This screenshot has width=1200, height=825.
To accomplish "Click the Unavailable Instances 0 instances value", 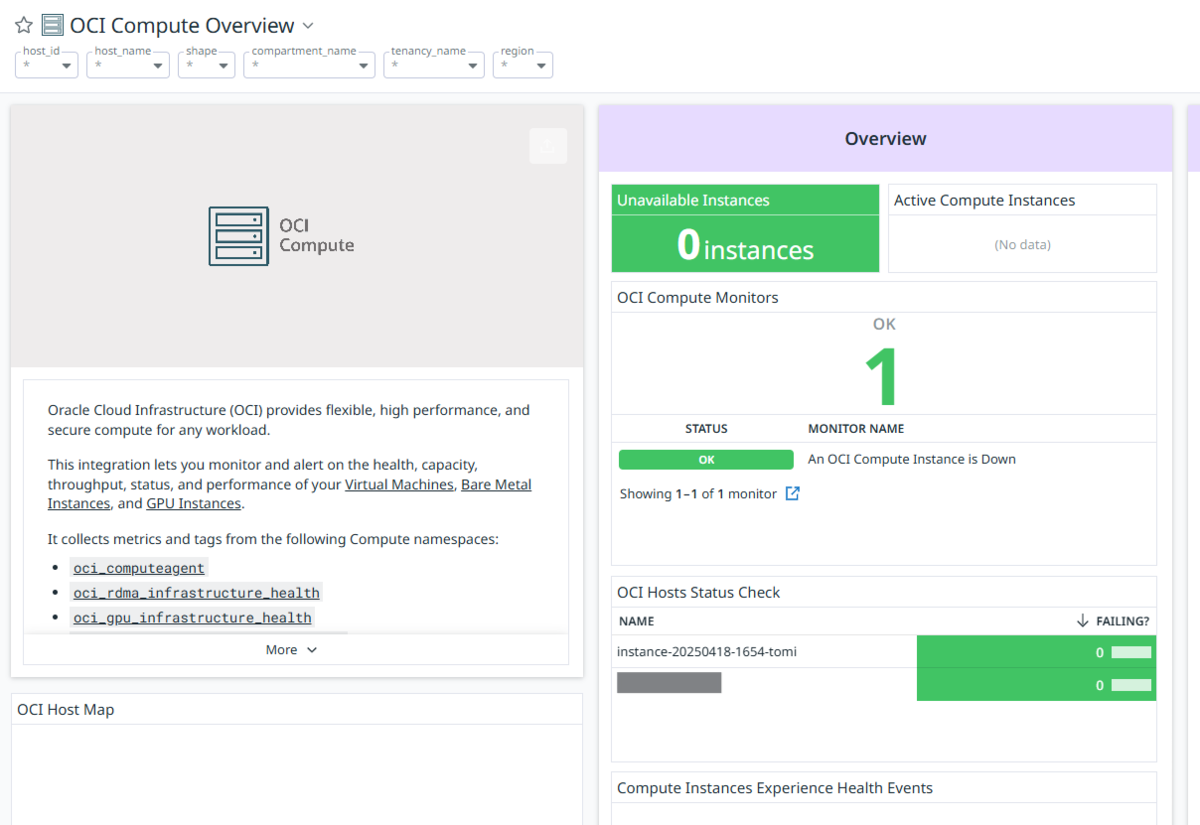I will pyautogui.click(x=745, y=244).
